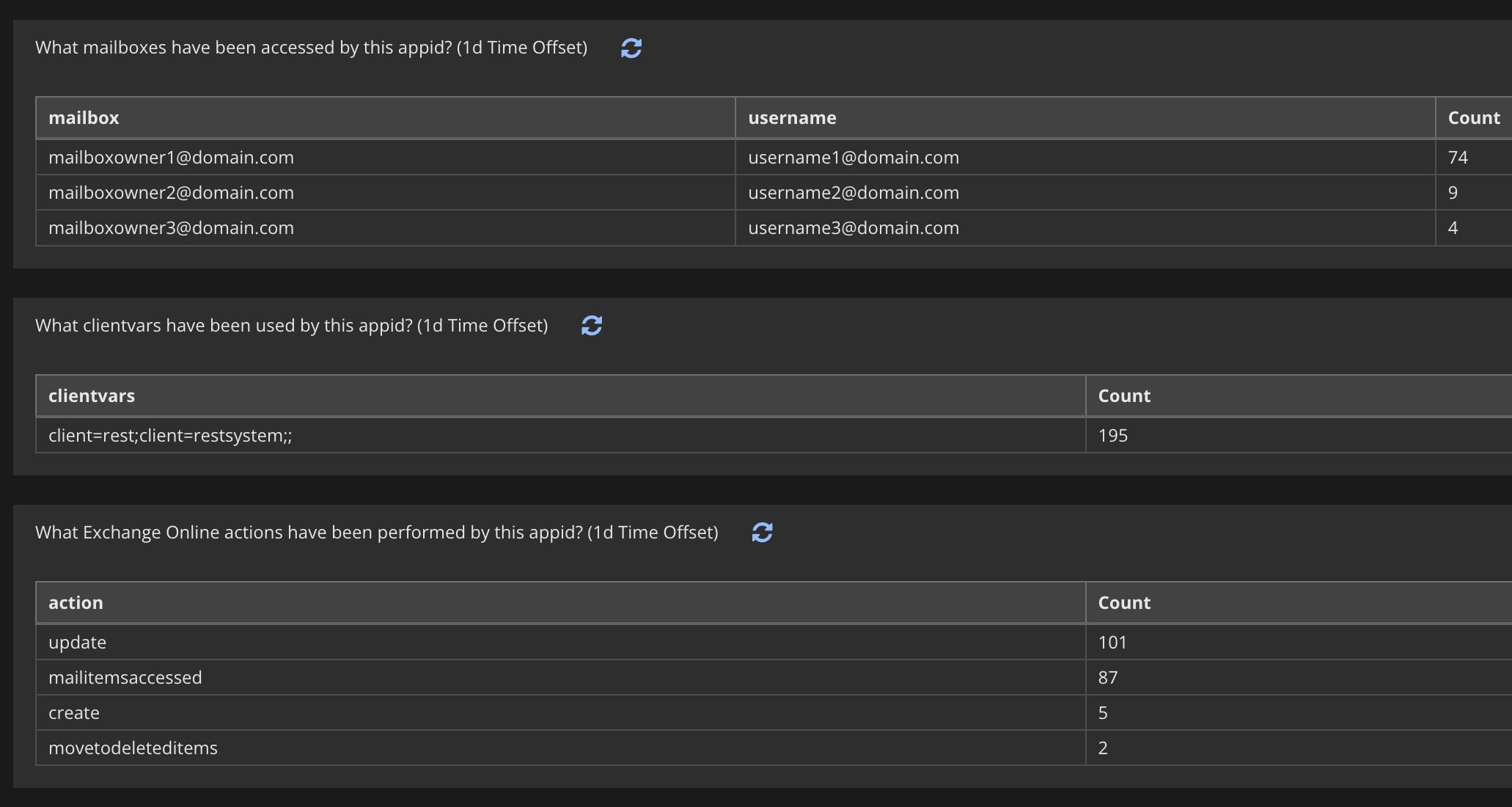Sort clientvars table by Count header

(1123, 396)
